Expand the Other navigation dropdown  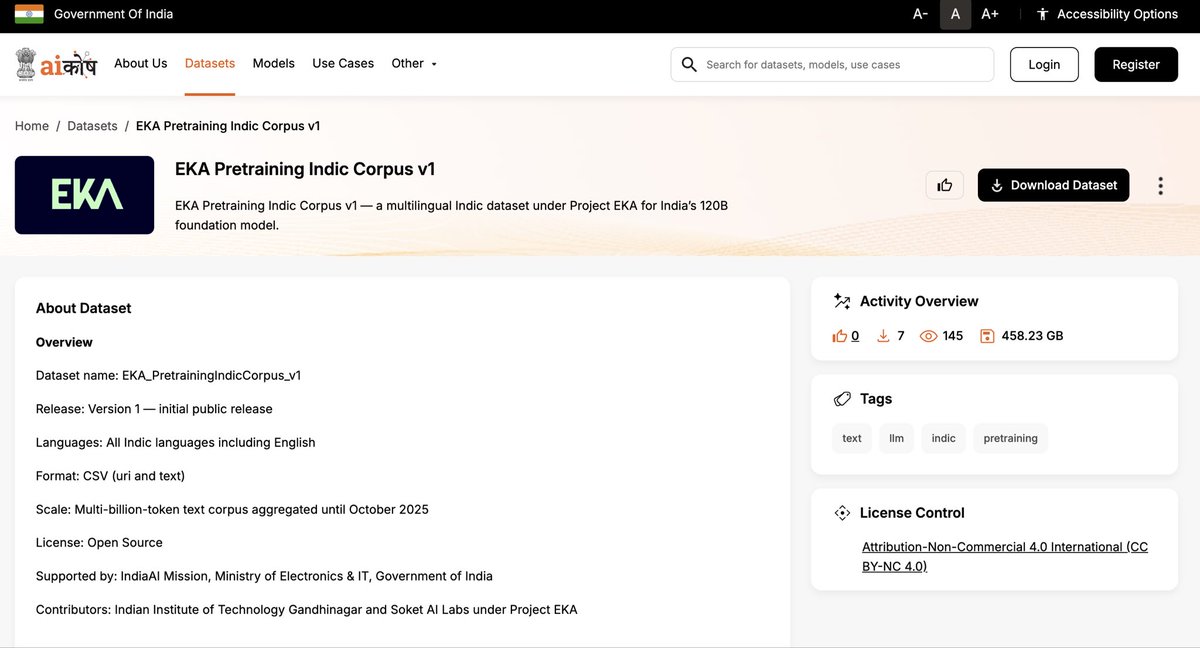[x=414, y=63]
